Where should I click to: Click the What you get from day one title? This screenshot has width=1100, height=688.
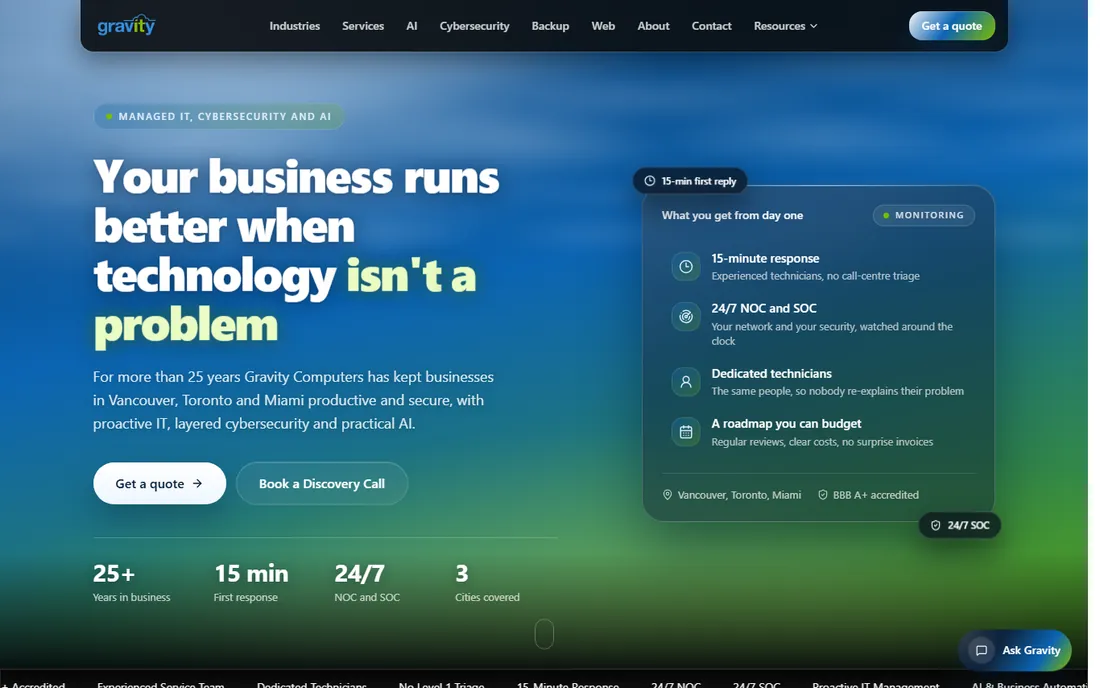[732, 215]
